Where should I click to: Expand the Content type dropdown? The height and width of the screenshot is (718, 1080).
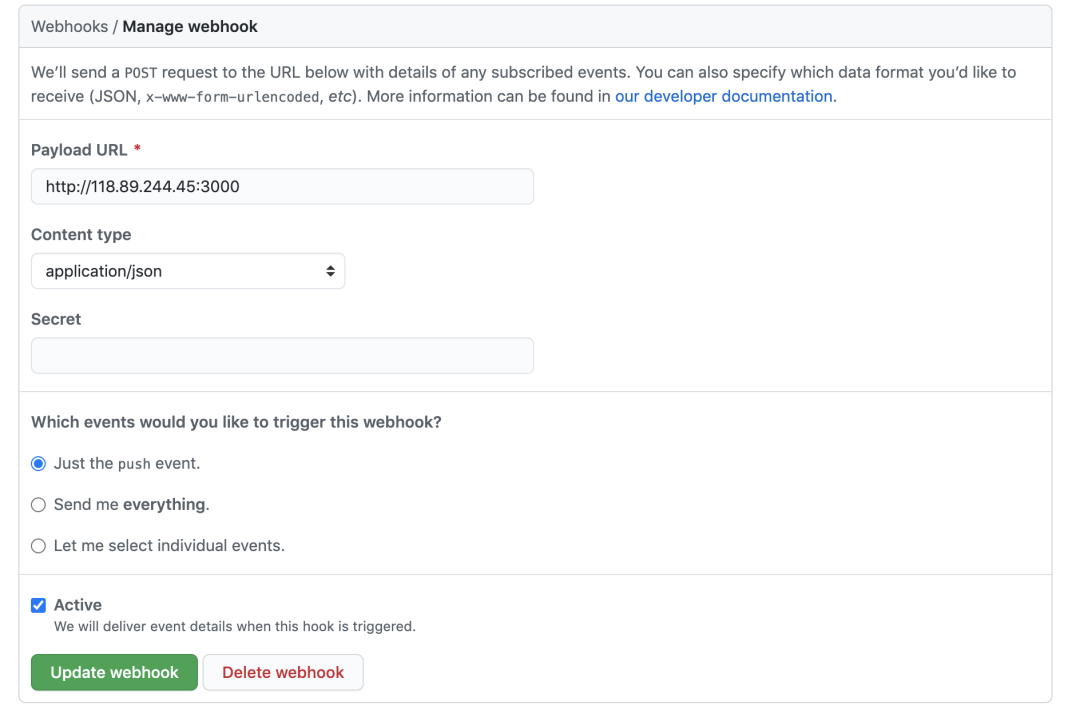[188, 271]
